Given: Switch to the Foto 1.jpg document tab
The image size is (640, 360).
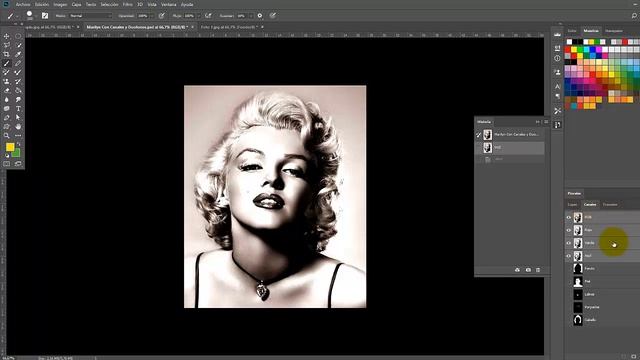Looking at the screenshot, I should click(229, 27).
